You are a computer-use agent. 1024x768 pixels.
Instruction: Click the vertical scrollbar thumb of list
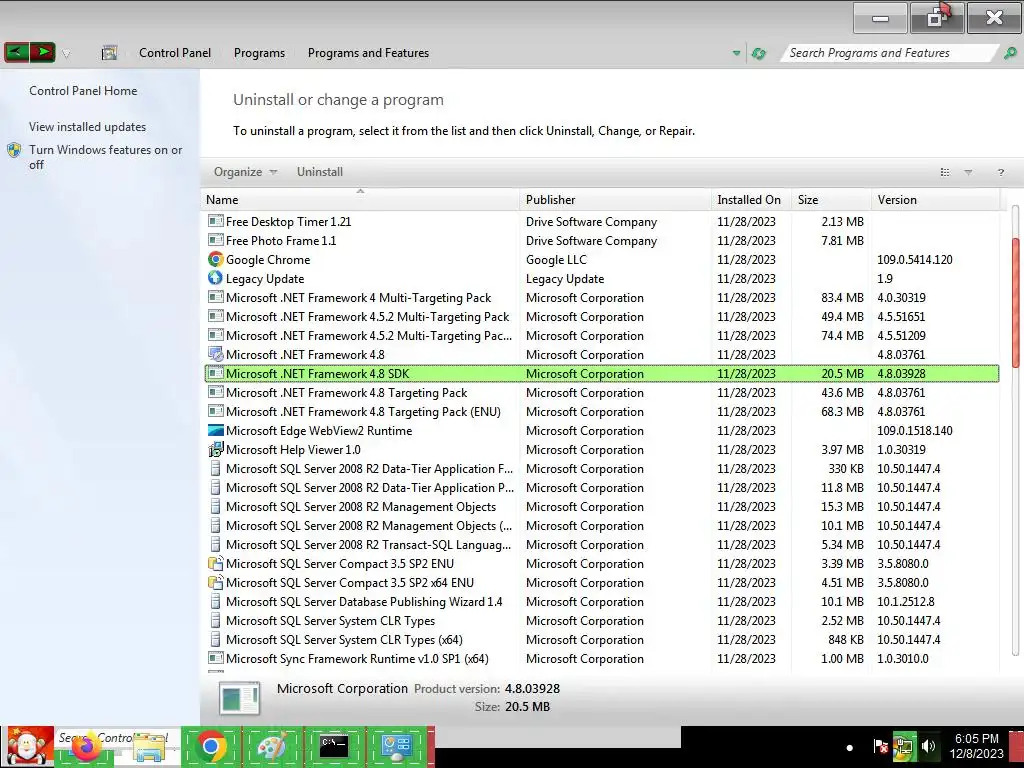pos(1015,304)
